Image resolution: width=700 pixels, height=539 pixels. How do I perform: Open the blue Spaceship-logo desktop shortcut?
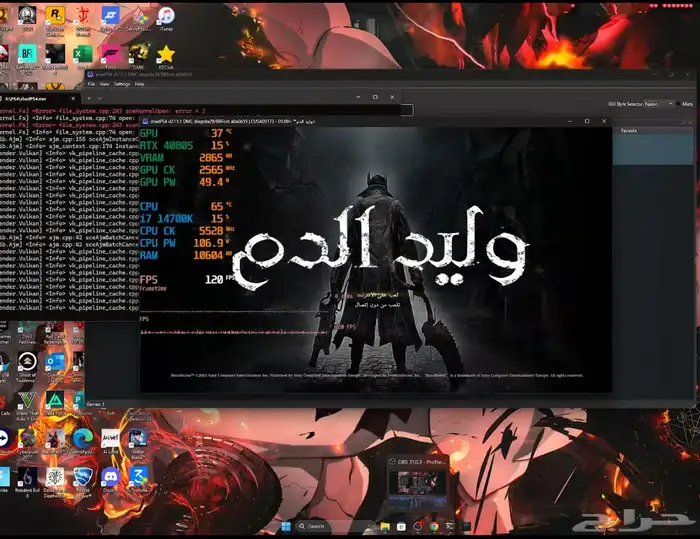click(110, 16)
